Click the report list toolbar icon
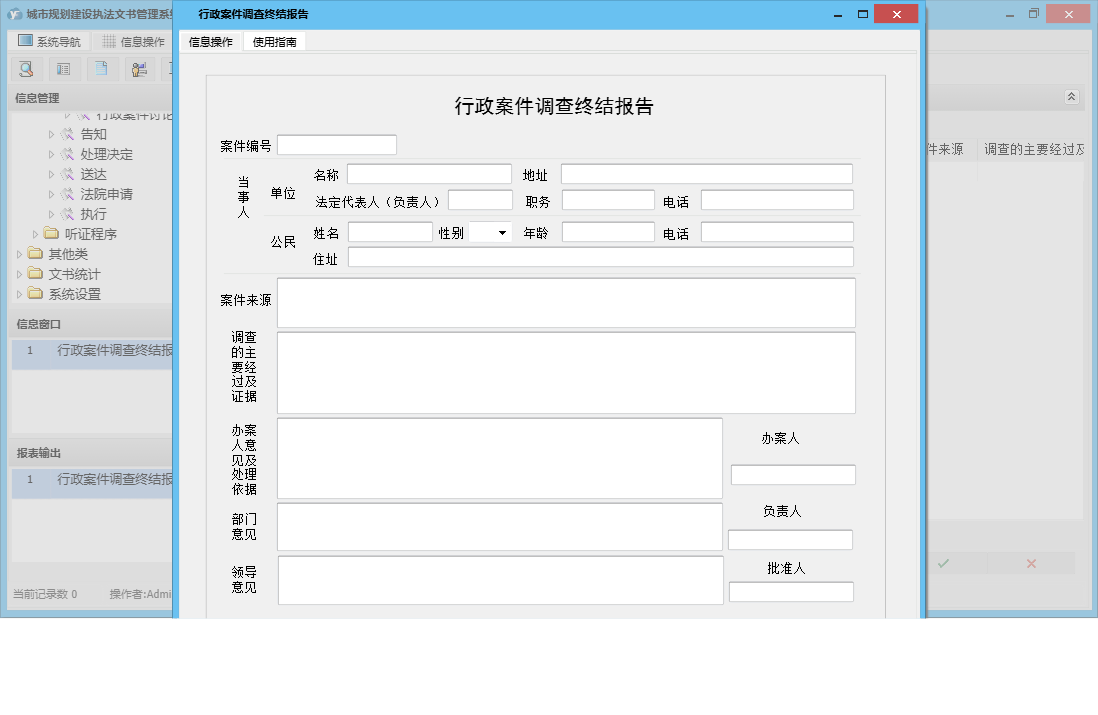The width and height of the screenshot is (1098, 715). (x=63, y=69)
